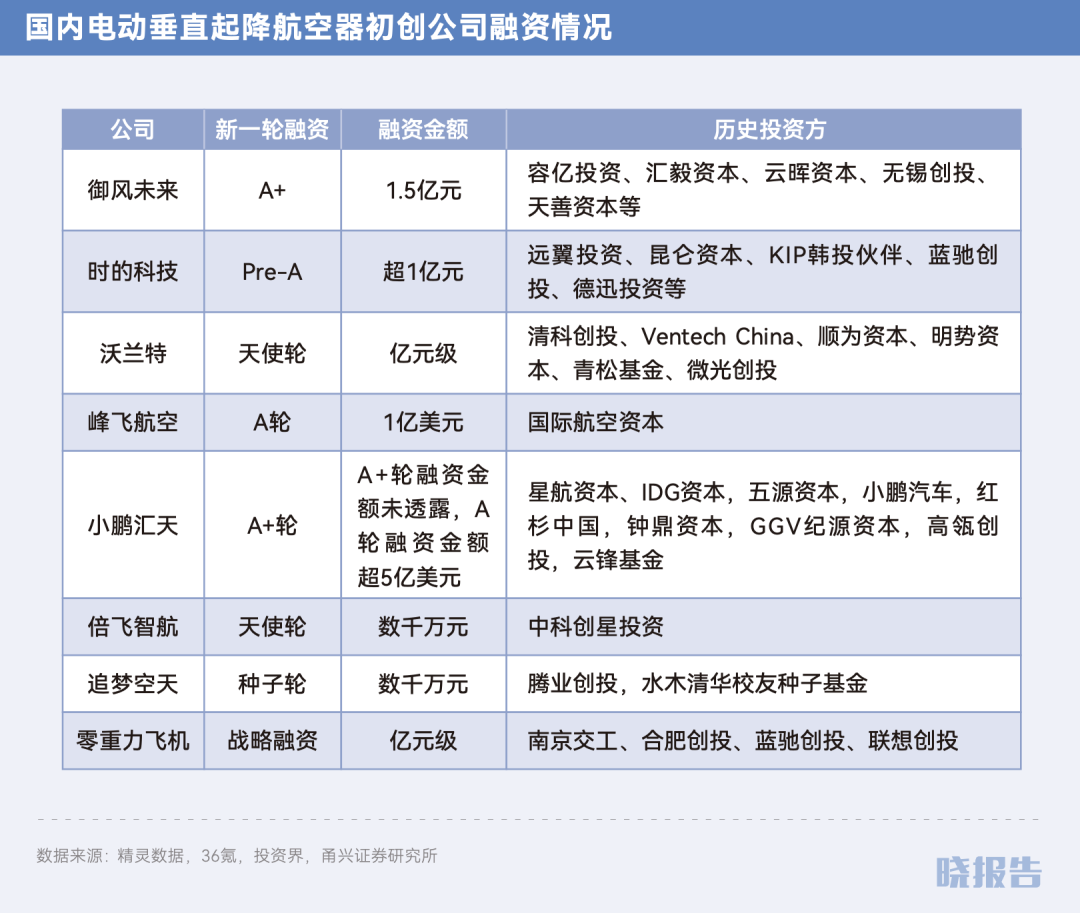This screenshot has width=1080, height=913.
Task: Click the 晓报告 logo watermark
Action: (x=988, y=871)
